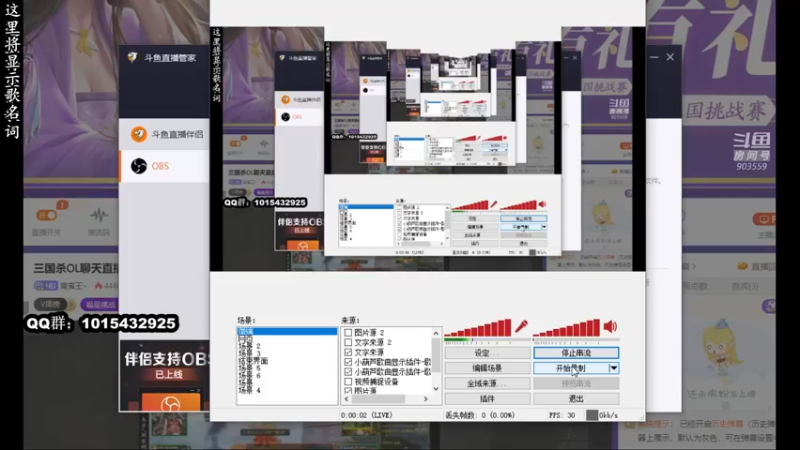
Task: Click the OBS preview area
Action: tap(428, 149)
